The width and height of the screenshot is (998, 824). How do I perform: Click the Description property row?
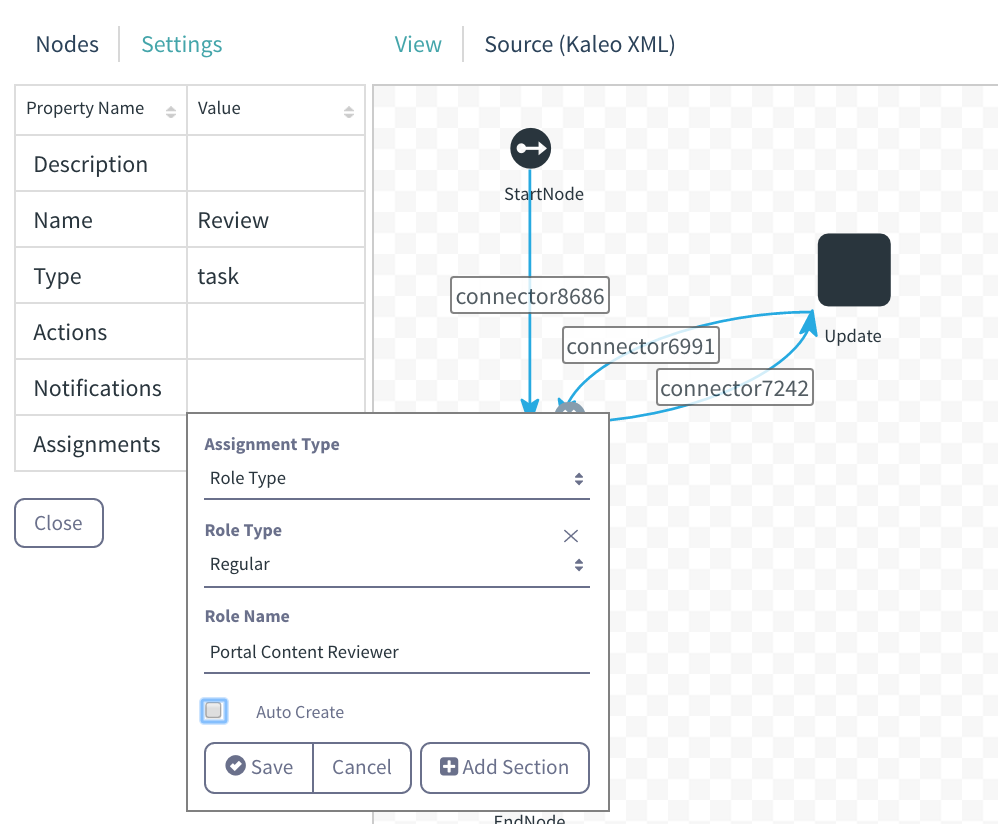coord(190,164)
